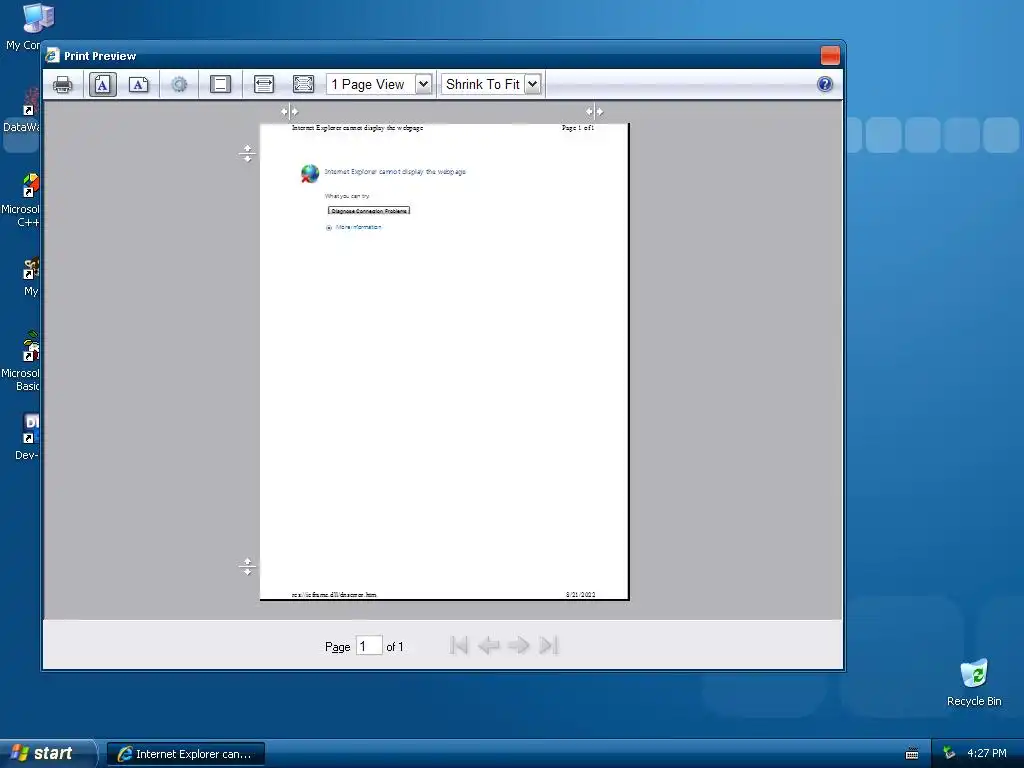The height and width of the screenshot is (768, 1024).
Task: Click the left margin adjust handle
Action: pos(289,112)
